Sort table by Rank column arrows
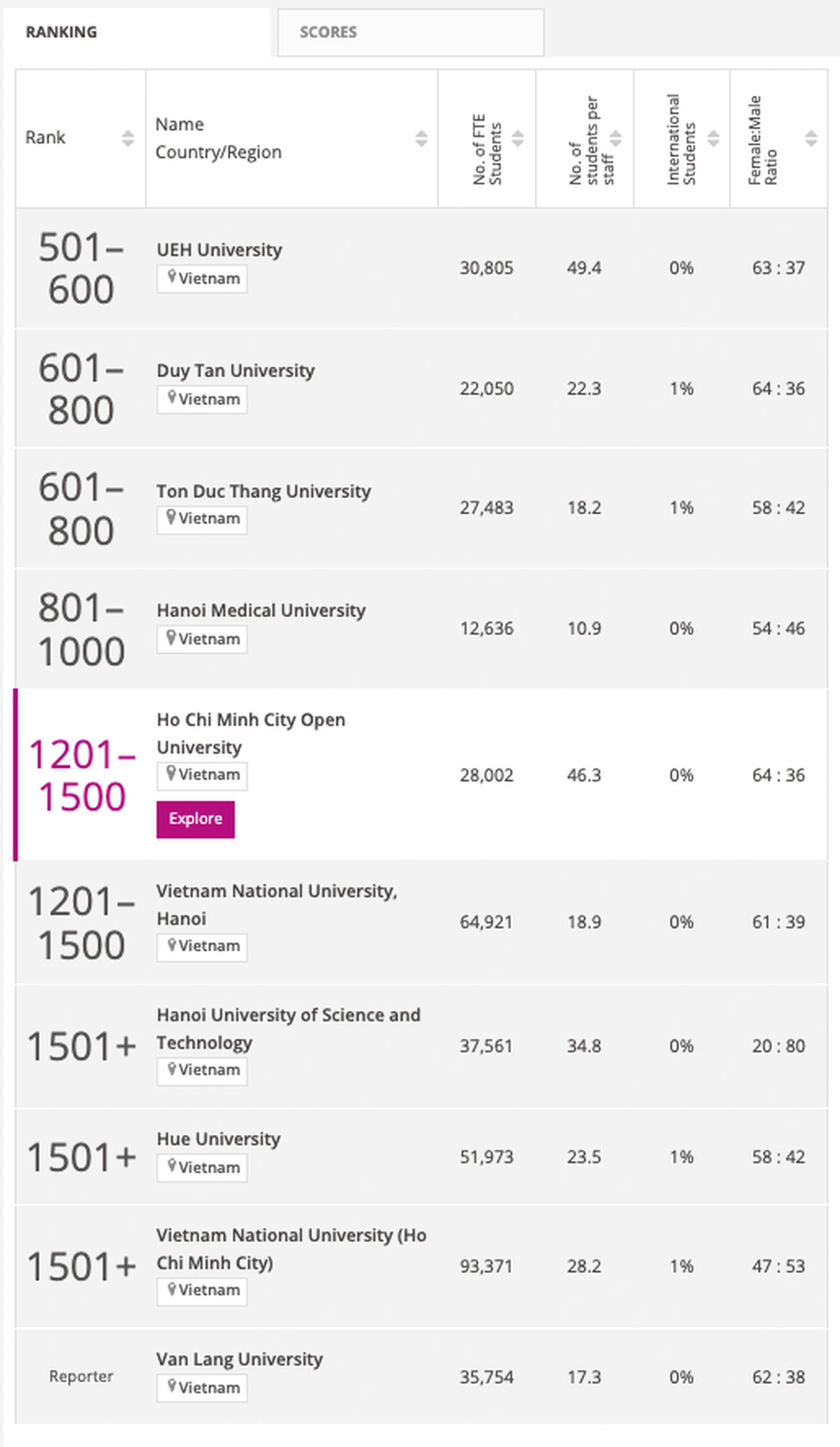The height and width of the screenshot is (1447, 840). pyautogui.click(x=127, y=138)
